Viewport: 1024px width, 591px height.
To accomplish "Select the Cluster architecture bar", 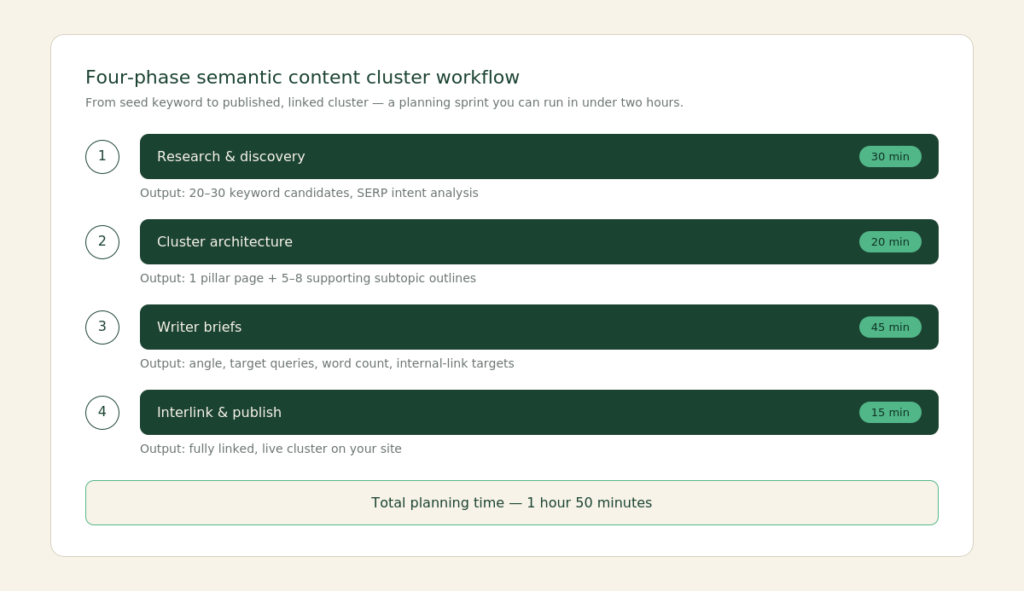I will (539, 242).
